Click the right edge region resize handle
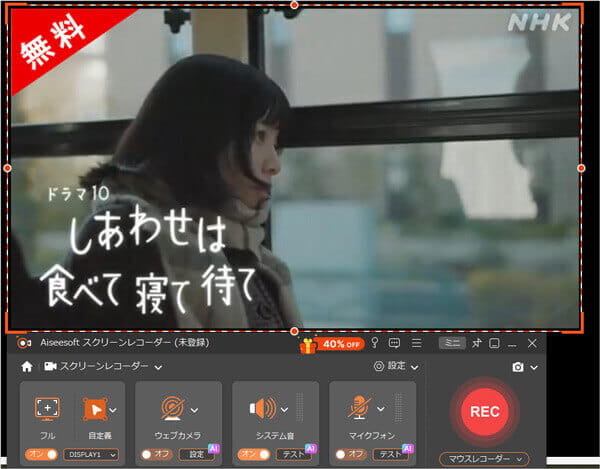 click(x=581, y=168)
